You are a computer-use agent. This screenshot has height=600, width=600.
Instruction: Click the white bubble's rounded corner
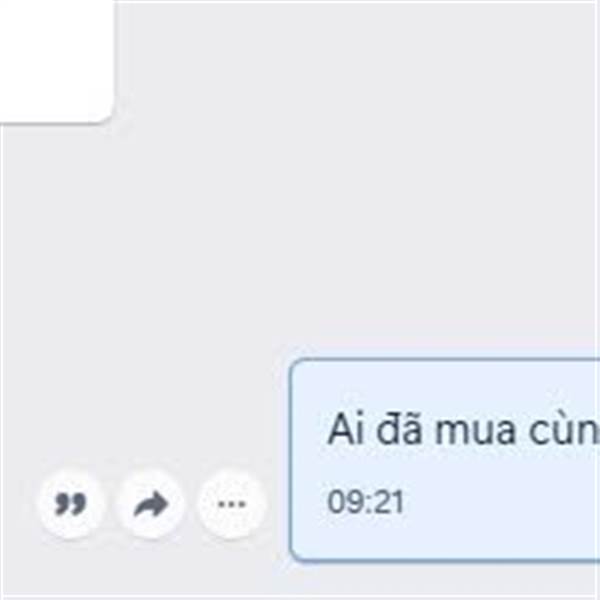click(103, 112)
